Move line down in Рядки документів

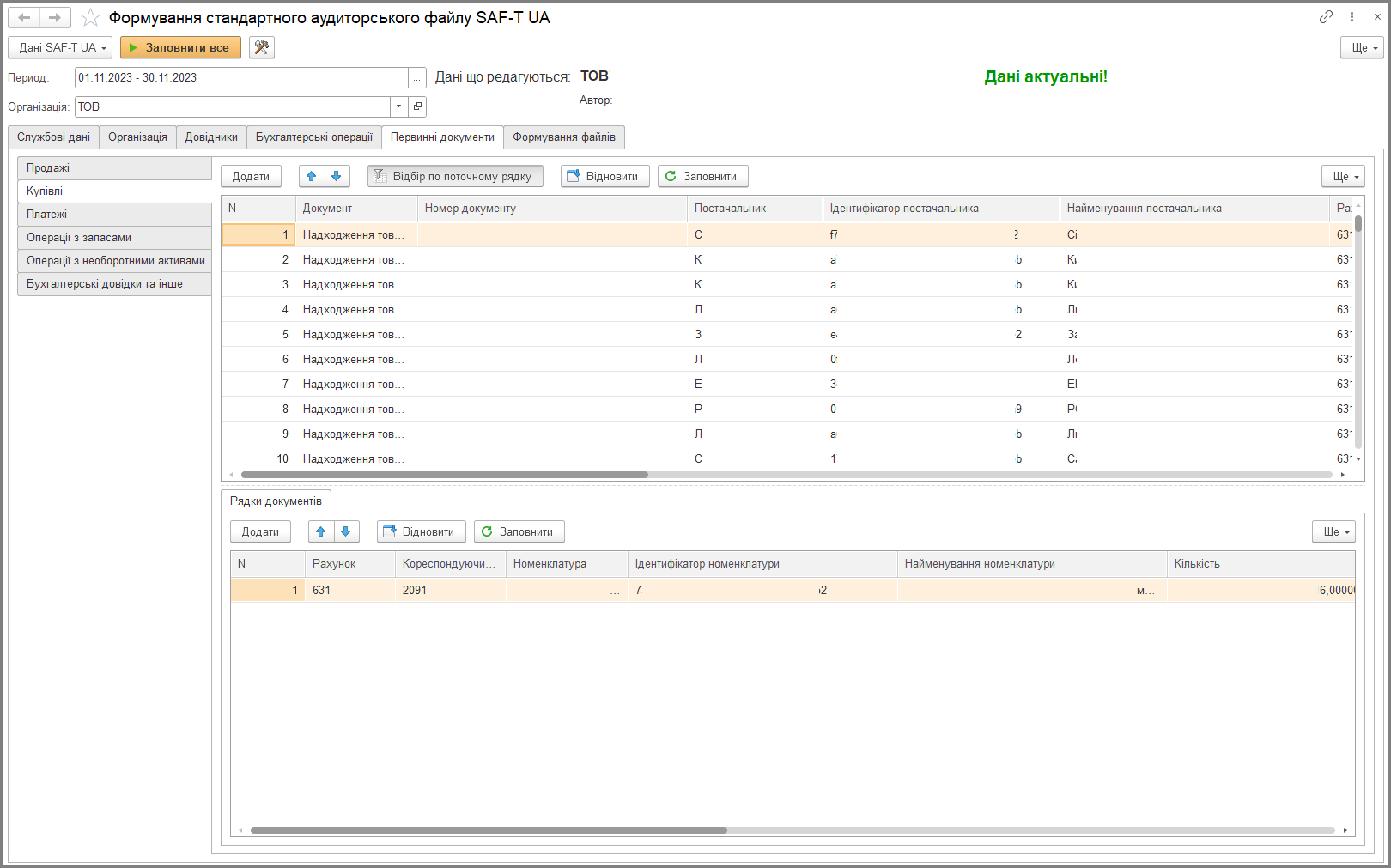coord(346,531)
